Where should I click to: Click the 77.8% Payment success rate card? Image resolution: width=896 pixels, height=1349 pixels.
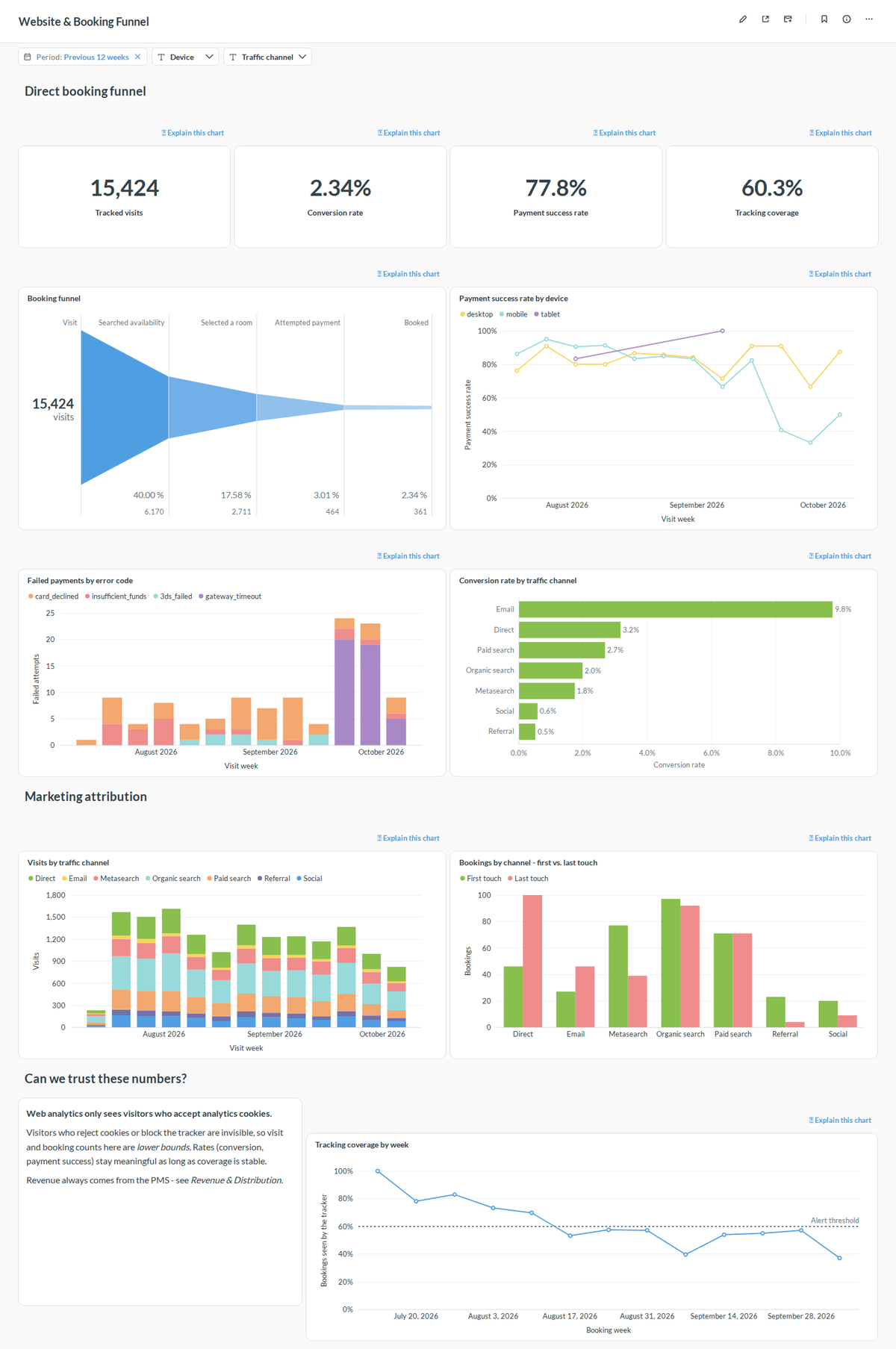pyautogui.click(x=556, y=196)
